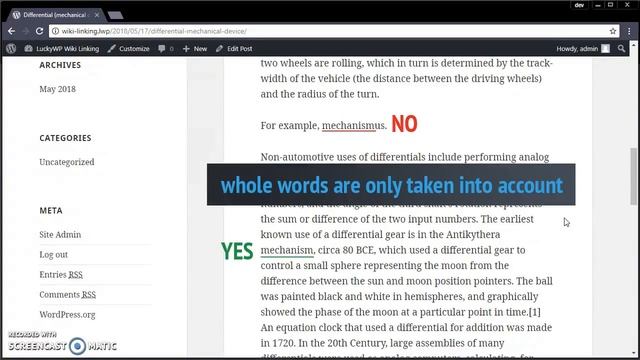This screenshot has width=640, height=360.
Task: Follow the underlined mechanism link after Antikythera
Action: [x=287, y=250]
